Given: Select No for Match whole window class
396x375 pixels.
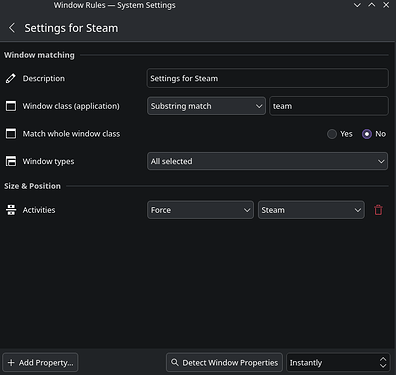Looking at the screenshot, I should click(x=374, y=134).
